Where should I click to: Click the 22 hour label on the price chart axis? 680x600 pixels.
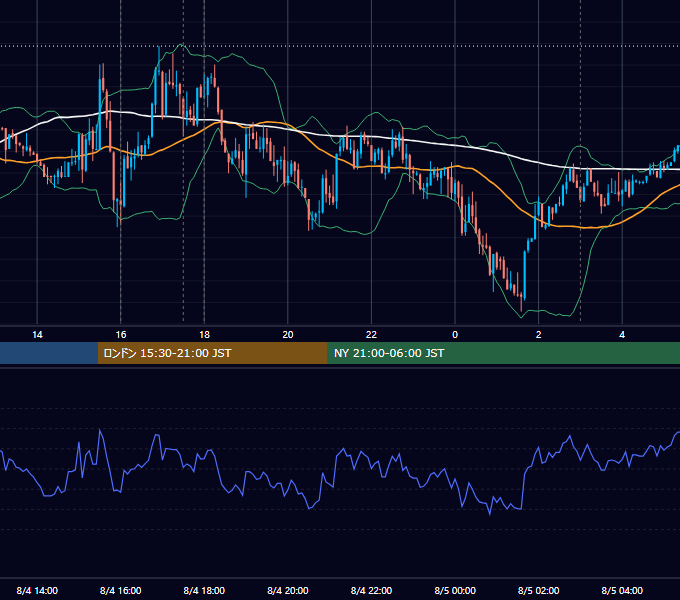(372, 335)
